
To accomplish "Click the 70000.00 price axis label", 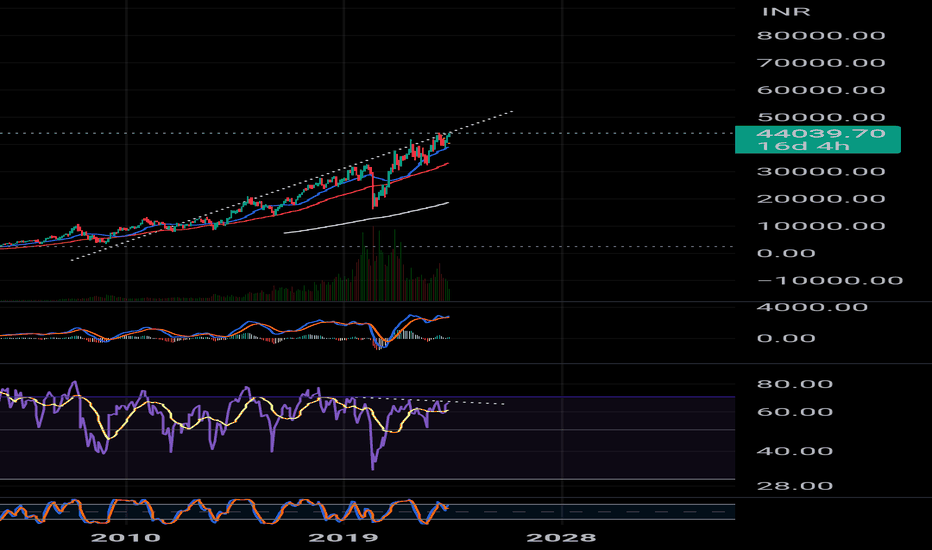I will [x=821, y=63].
